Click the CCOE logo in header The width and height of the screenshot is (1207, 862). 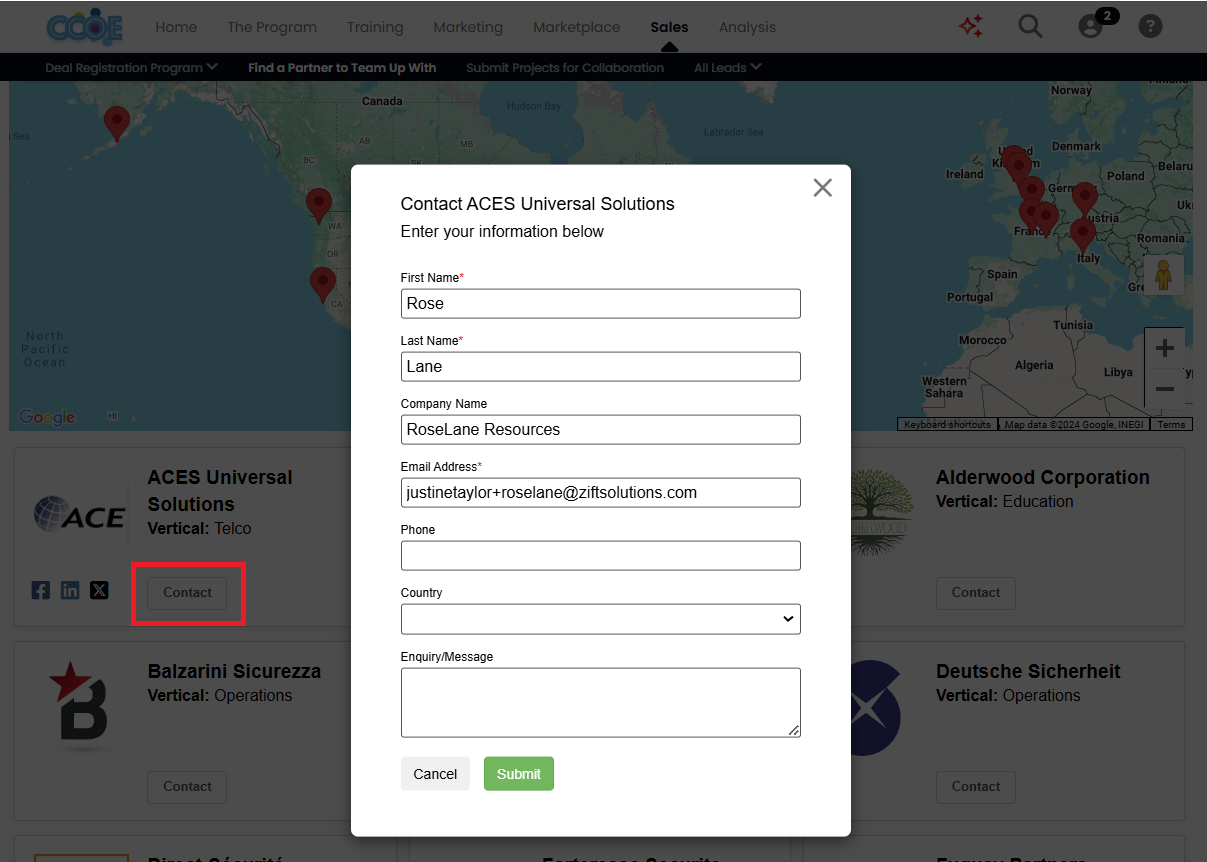[85, 27]
